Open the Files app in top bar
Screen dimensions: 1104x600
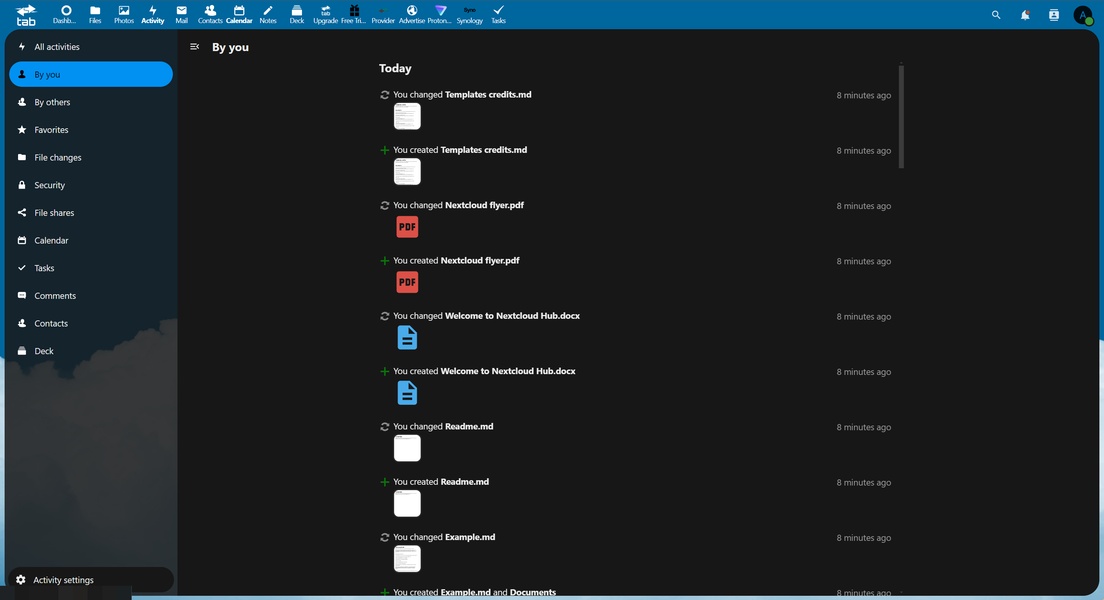pos(95,14)
